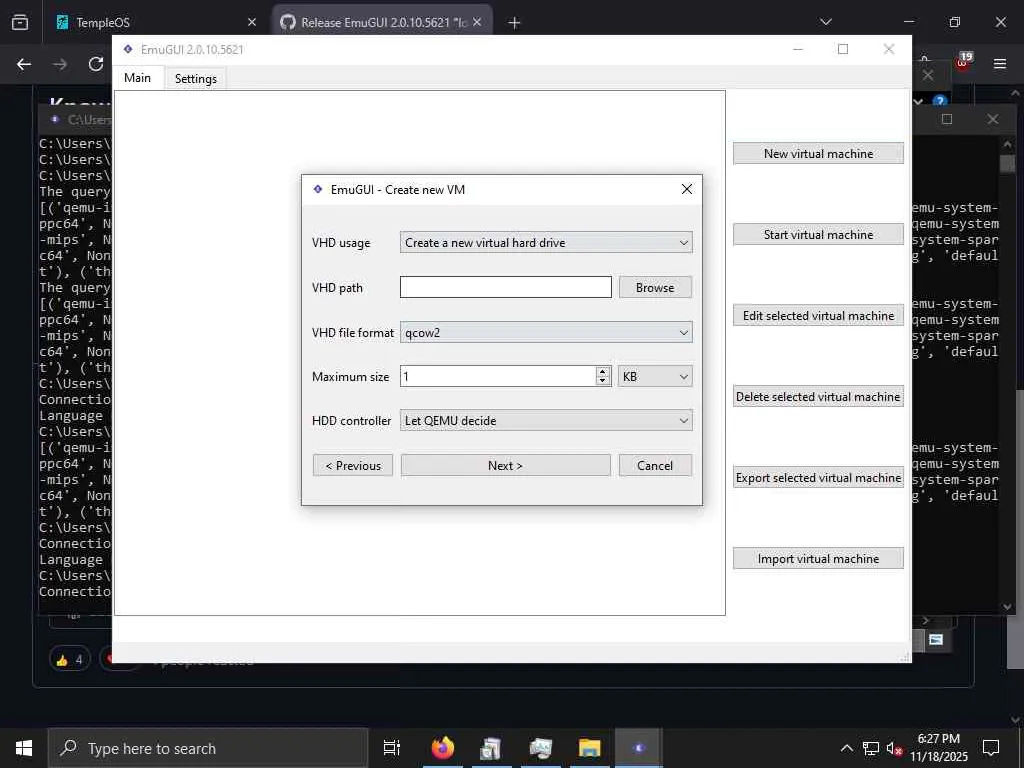Click the thumbs up reaction on the page
1024x768 pixels.
tap(69, 660)
